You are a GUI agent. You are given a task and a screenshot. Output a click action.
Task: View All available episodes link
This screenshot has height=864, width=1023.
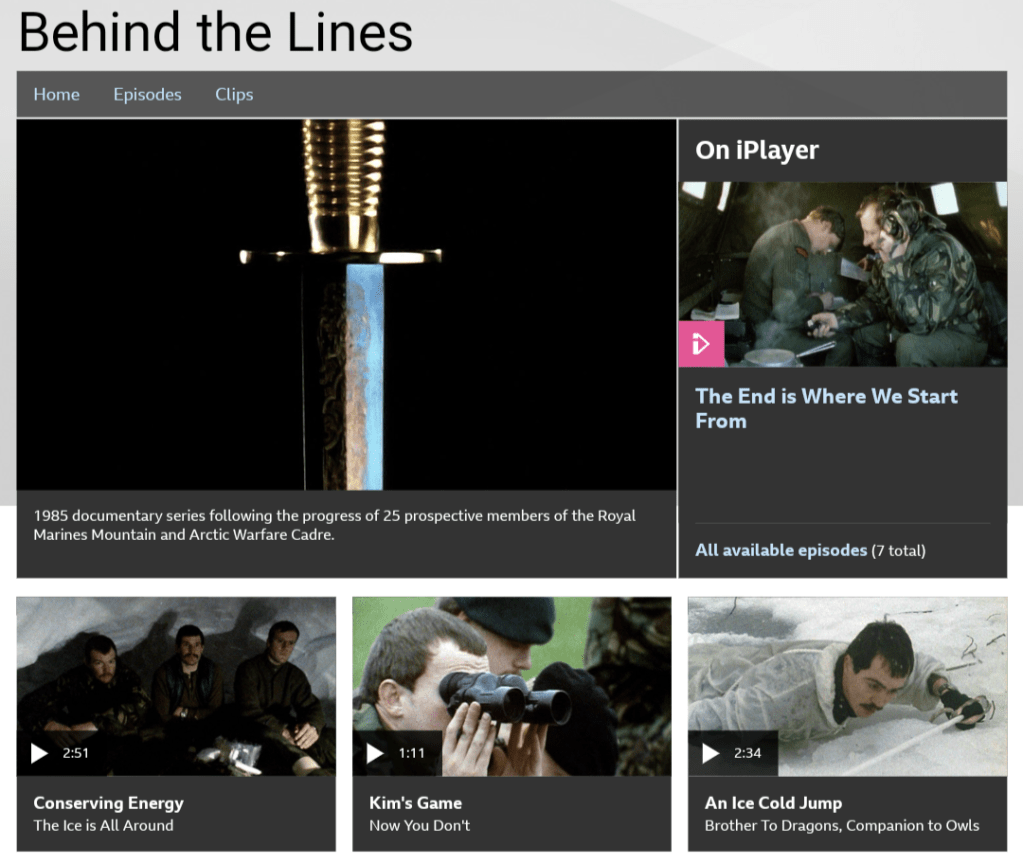[x=781, y=550]
